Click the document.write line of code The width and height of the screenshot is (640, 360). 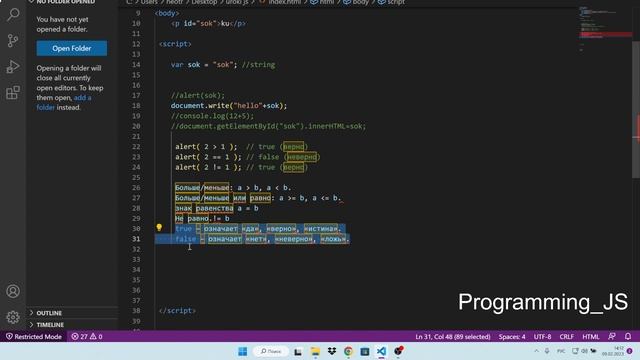pyautogui.click(x=229, y=106)
